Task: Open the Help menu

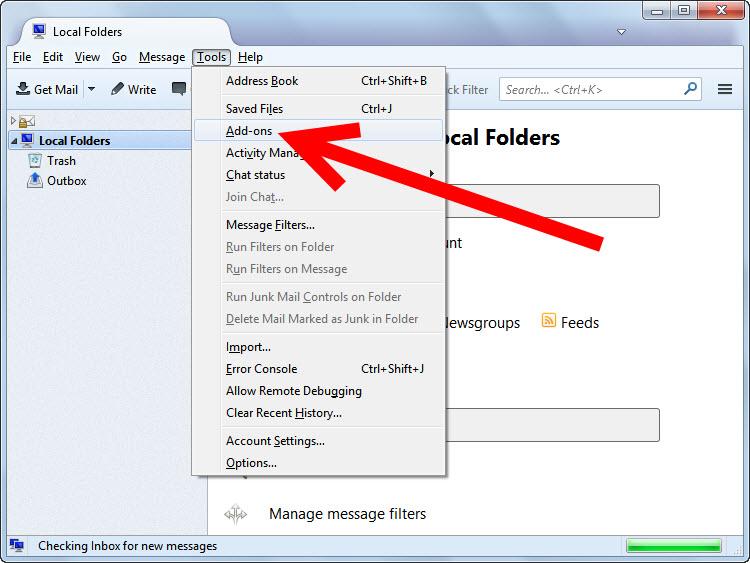Action: [x=250, y=57]
